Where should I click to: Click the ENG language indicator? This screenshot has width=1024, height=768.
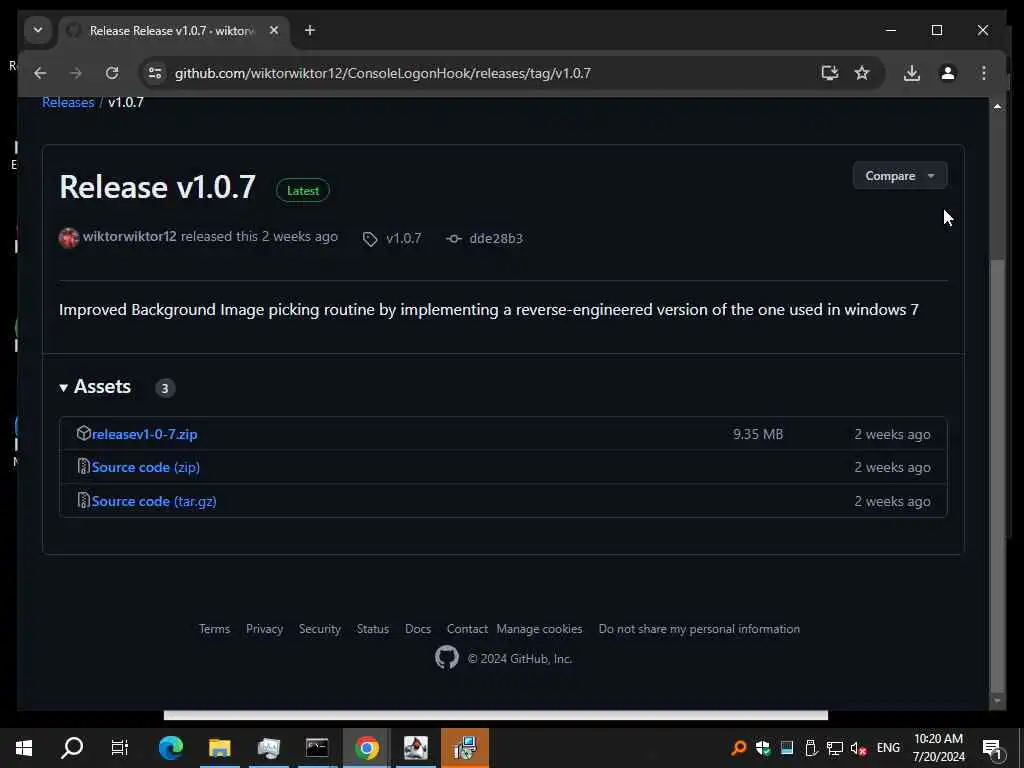coord(888,748)
